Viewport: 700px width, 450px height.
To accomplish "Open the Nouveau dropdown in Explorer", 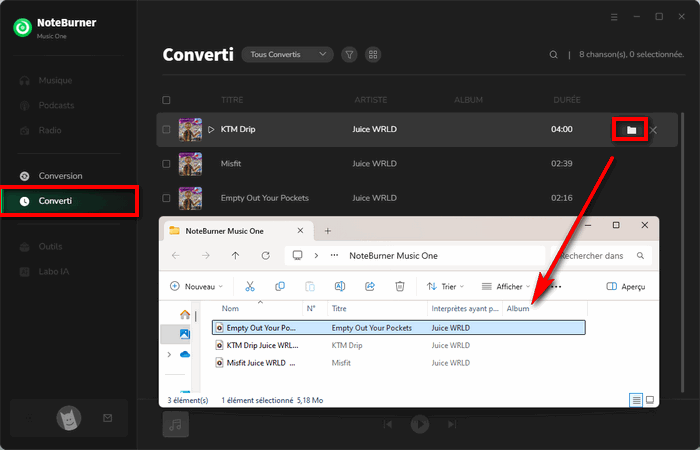I will (196, 287).
